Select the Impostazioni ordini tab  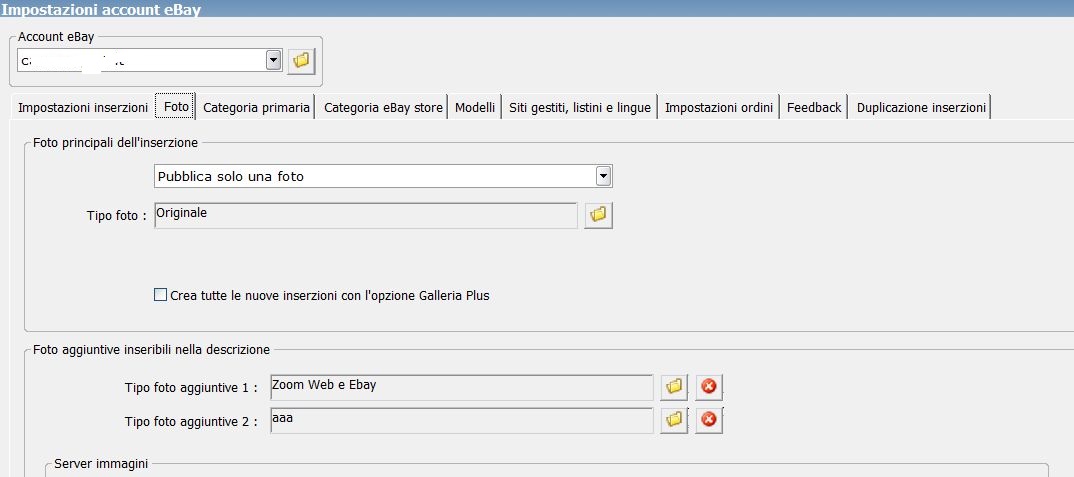point(719,107)
